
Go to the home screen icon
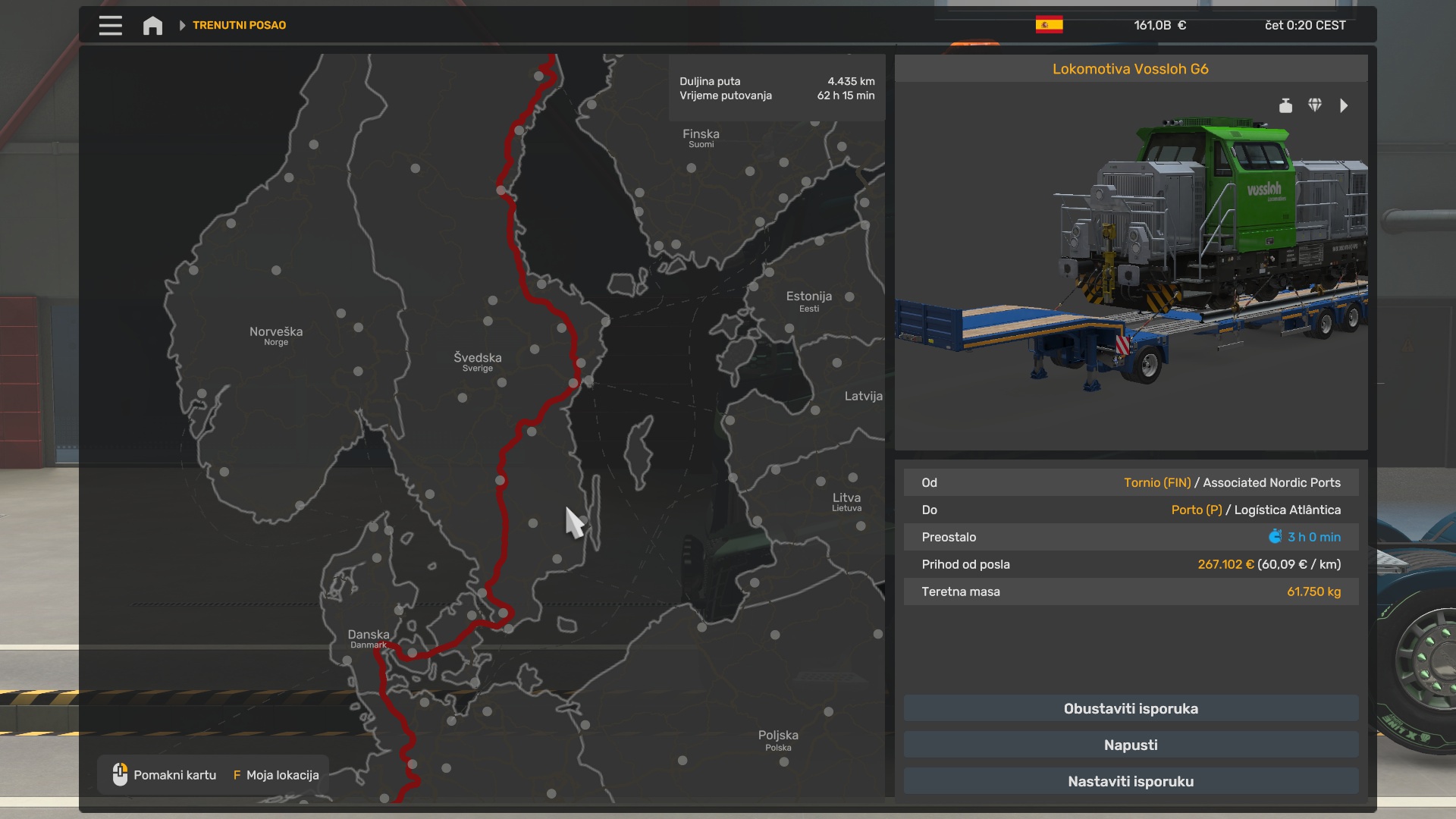[152, 25]
